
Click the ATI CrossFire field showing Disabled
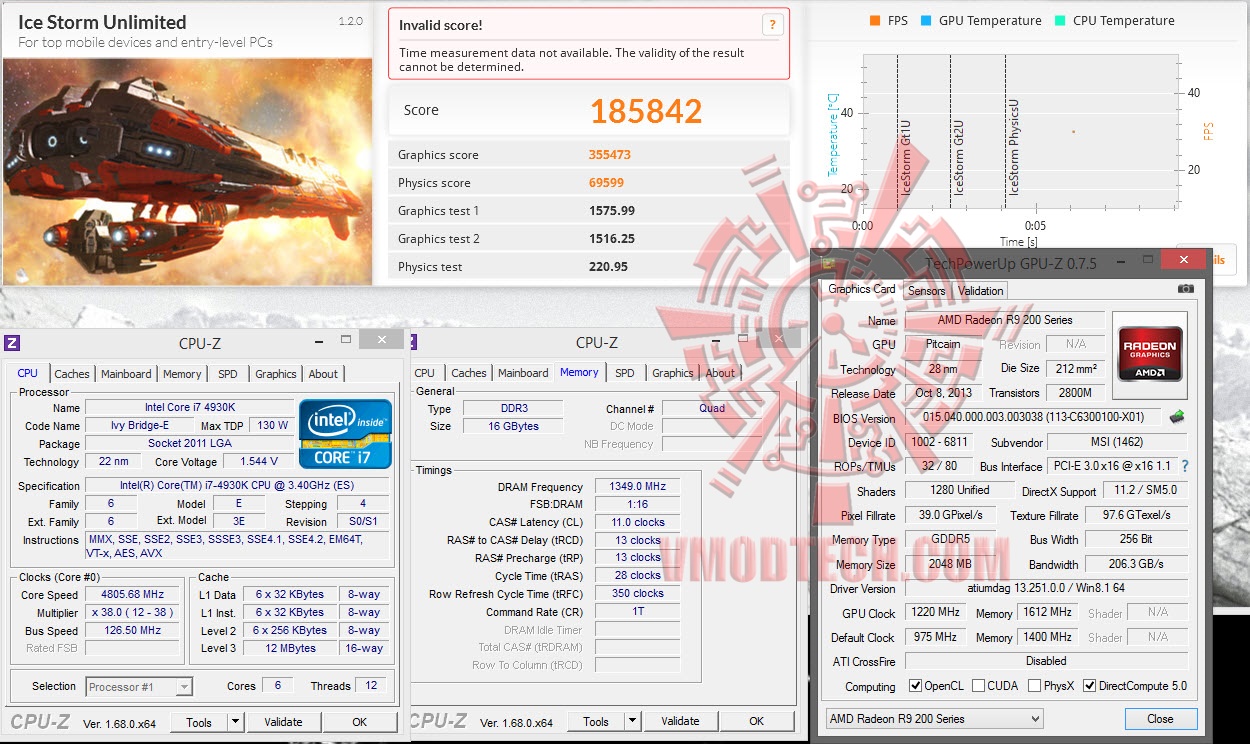(x=1046, y=661)
